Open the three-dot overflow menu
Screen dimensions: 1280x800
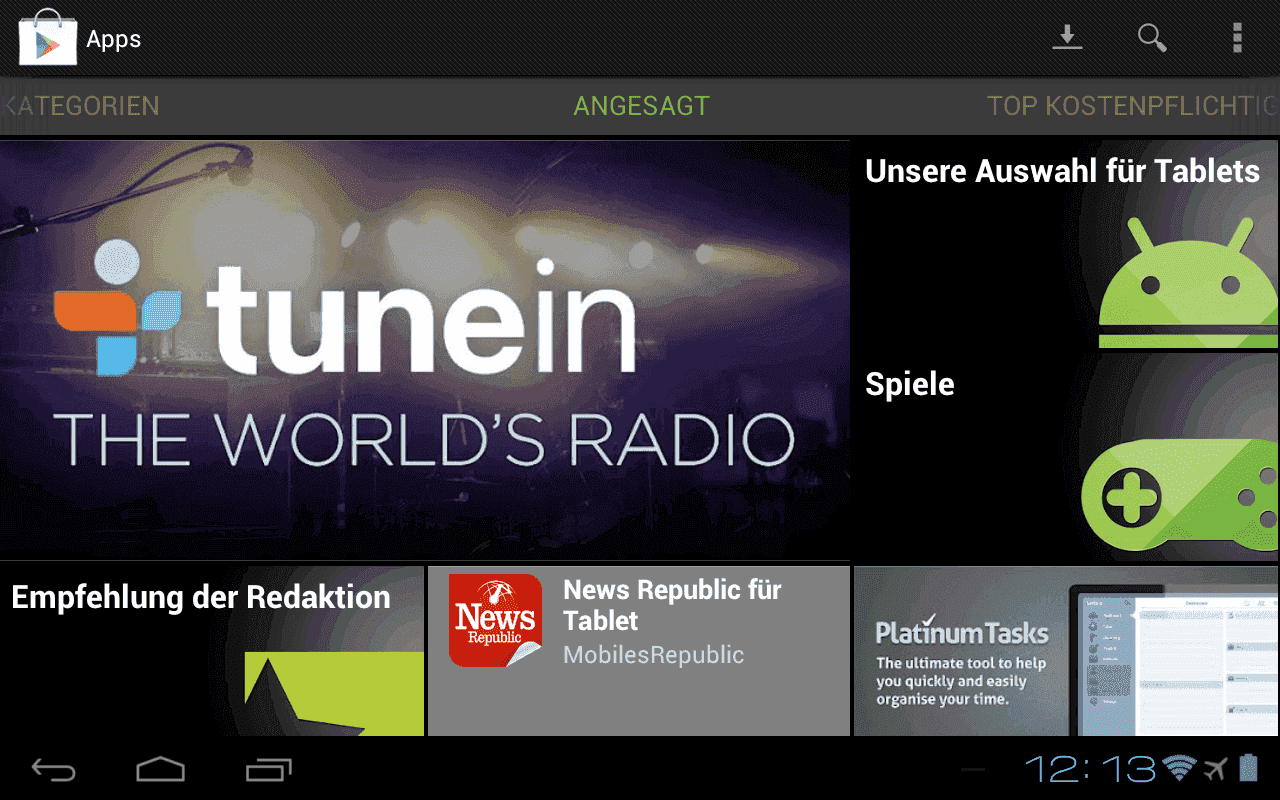[x=1237, y=38]
